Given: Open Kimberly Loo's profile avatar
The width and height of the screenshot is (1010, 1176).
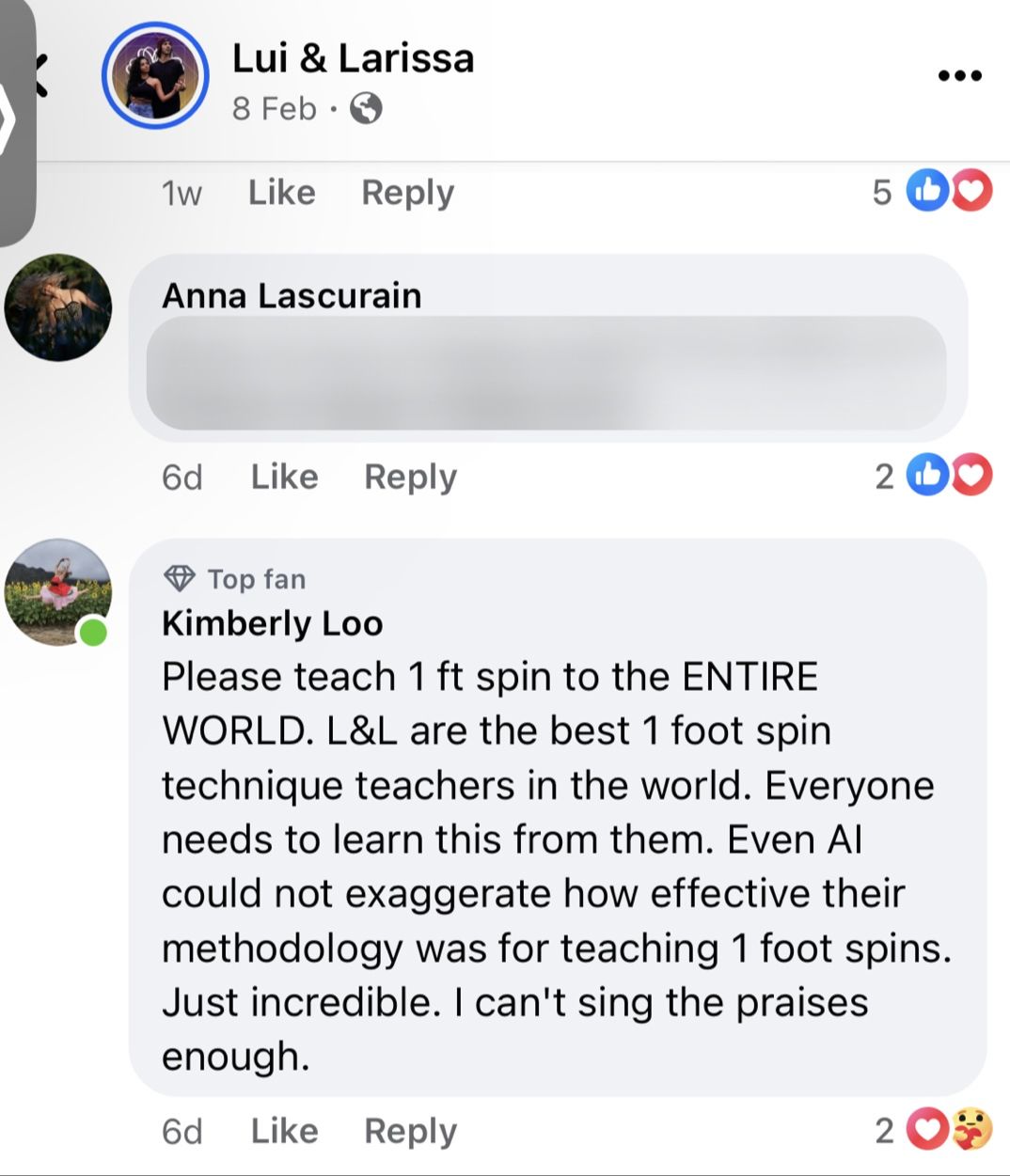Looking at the screenshot, I should pos(58,591).
